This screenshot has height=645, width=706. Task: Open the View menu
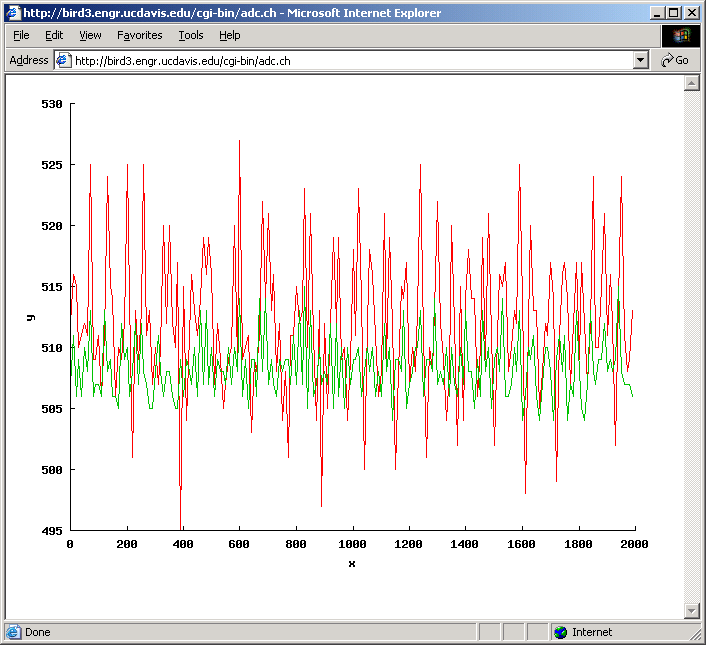pos(90,35)
